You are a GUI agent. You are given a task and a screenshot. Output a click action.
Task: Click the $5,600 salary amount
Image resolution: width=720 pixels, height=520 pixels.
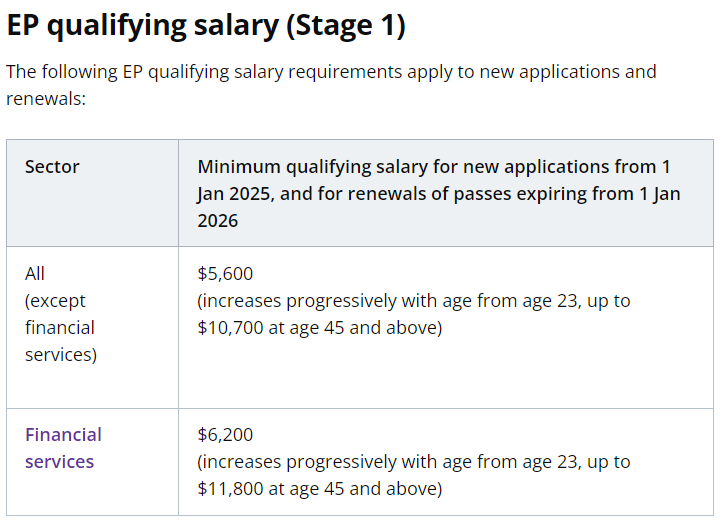coord(225,273)
